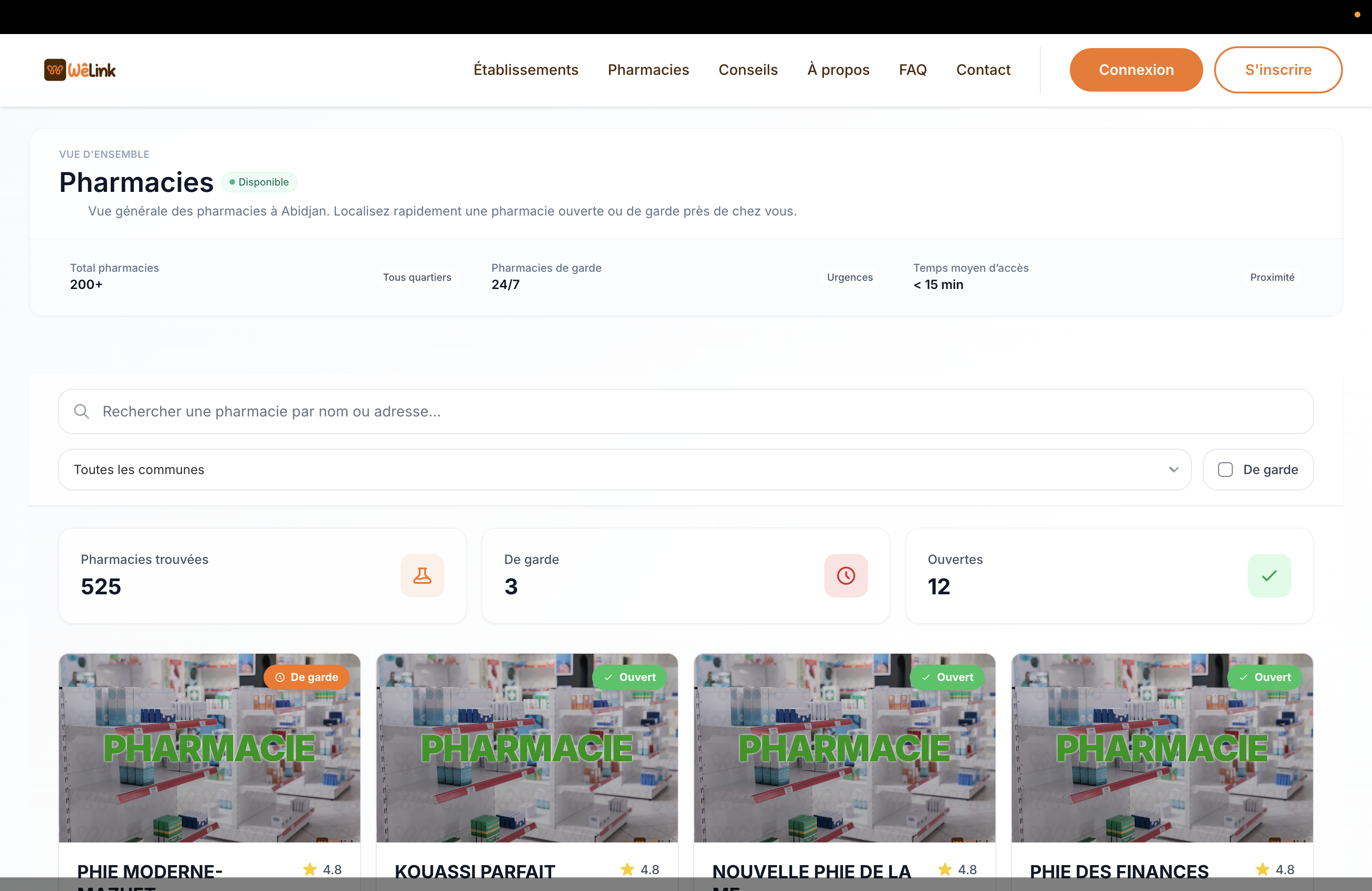Click the WeLink logo icon
The image size is (1372, 891).
click(x=55, y=70)
